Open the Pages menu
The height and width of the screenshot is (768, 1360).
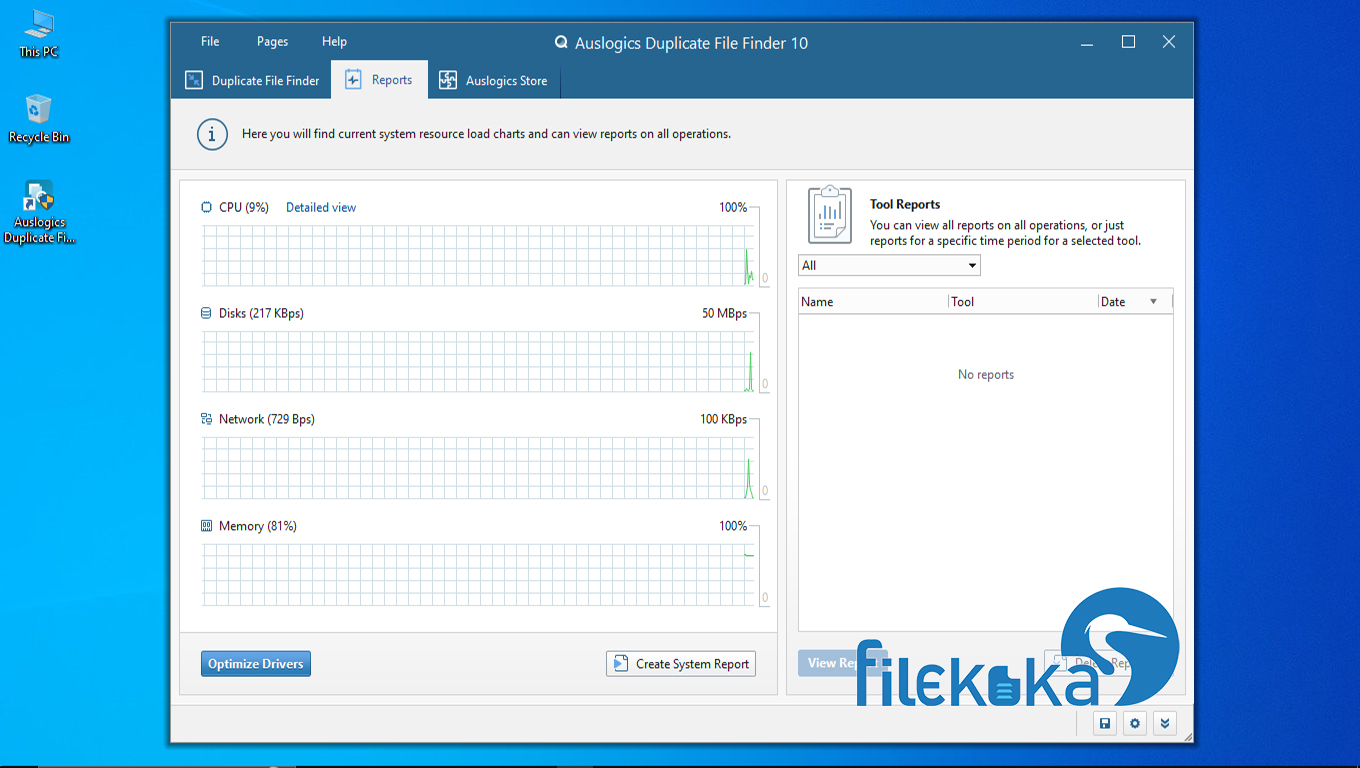272,41
